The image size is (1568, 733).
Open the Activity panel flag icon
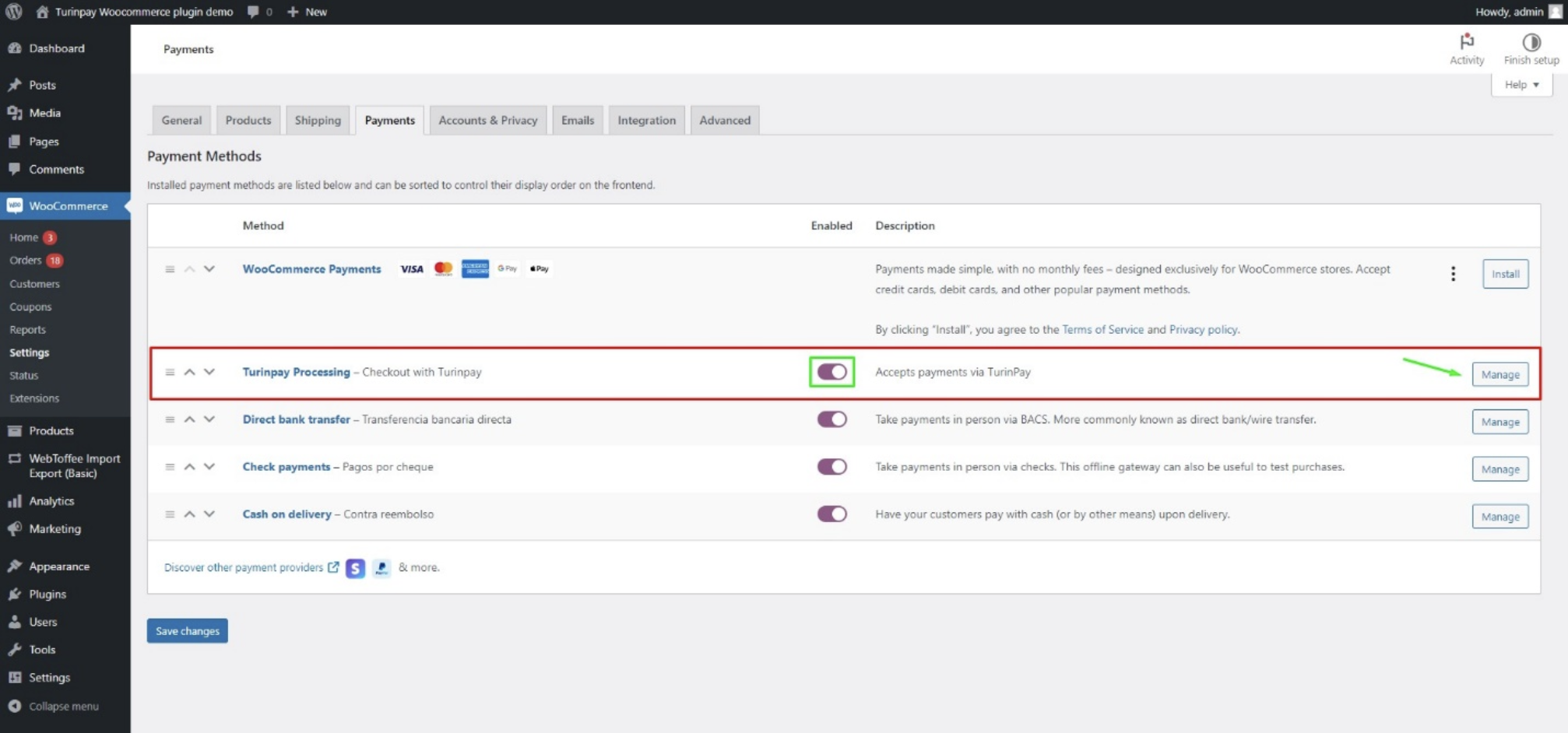(1466, 42)
